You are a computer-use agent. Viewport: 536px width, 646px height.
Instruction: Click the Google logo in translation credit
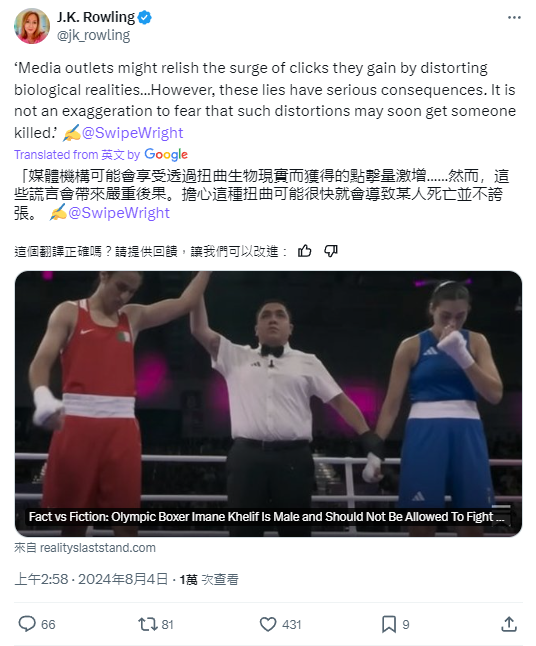[x=166, y=154]
